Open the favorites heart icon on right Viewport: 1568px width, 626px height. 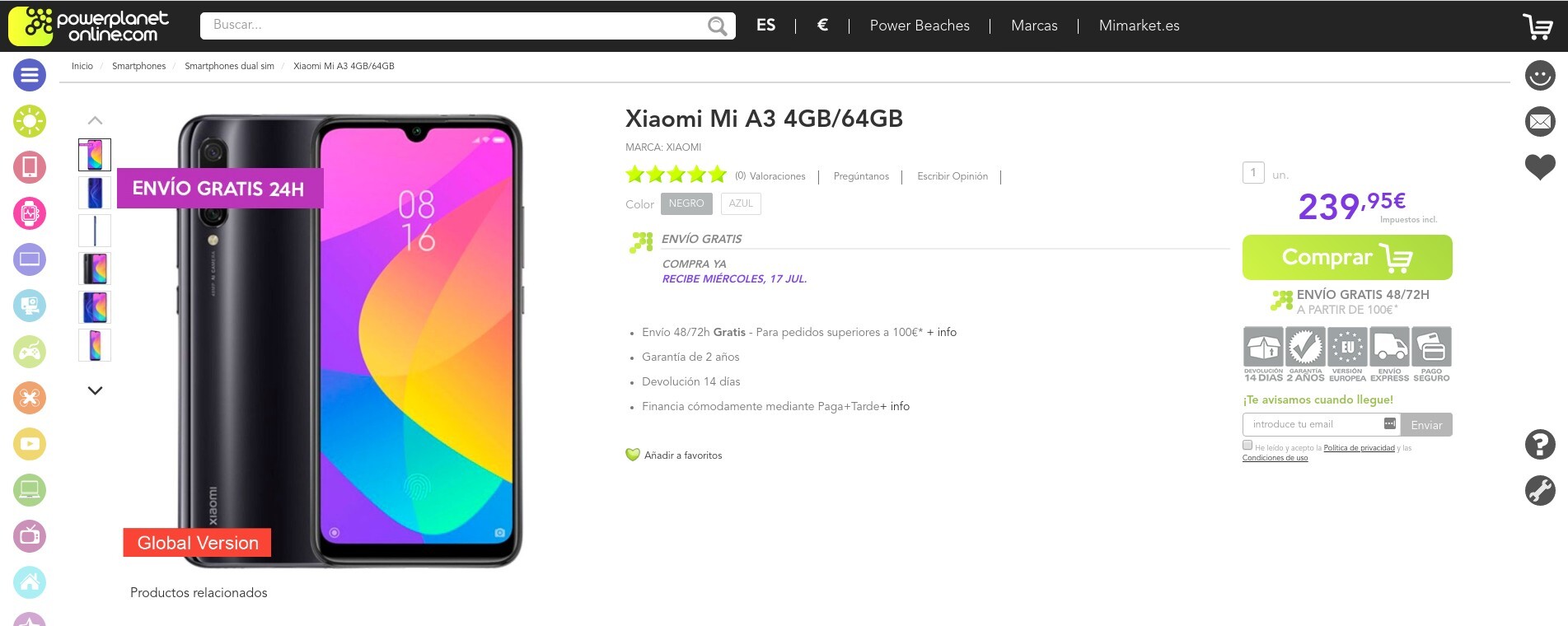tap(1539, 167)
